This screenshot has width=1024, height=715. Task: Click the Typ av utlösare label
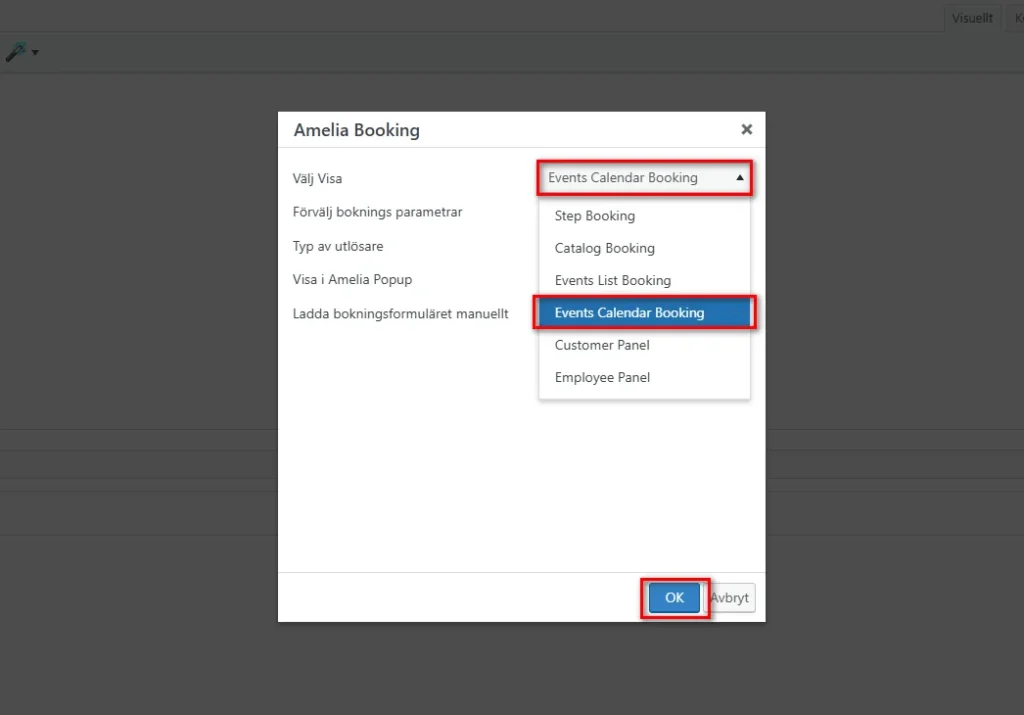(x=338, y=246)
